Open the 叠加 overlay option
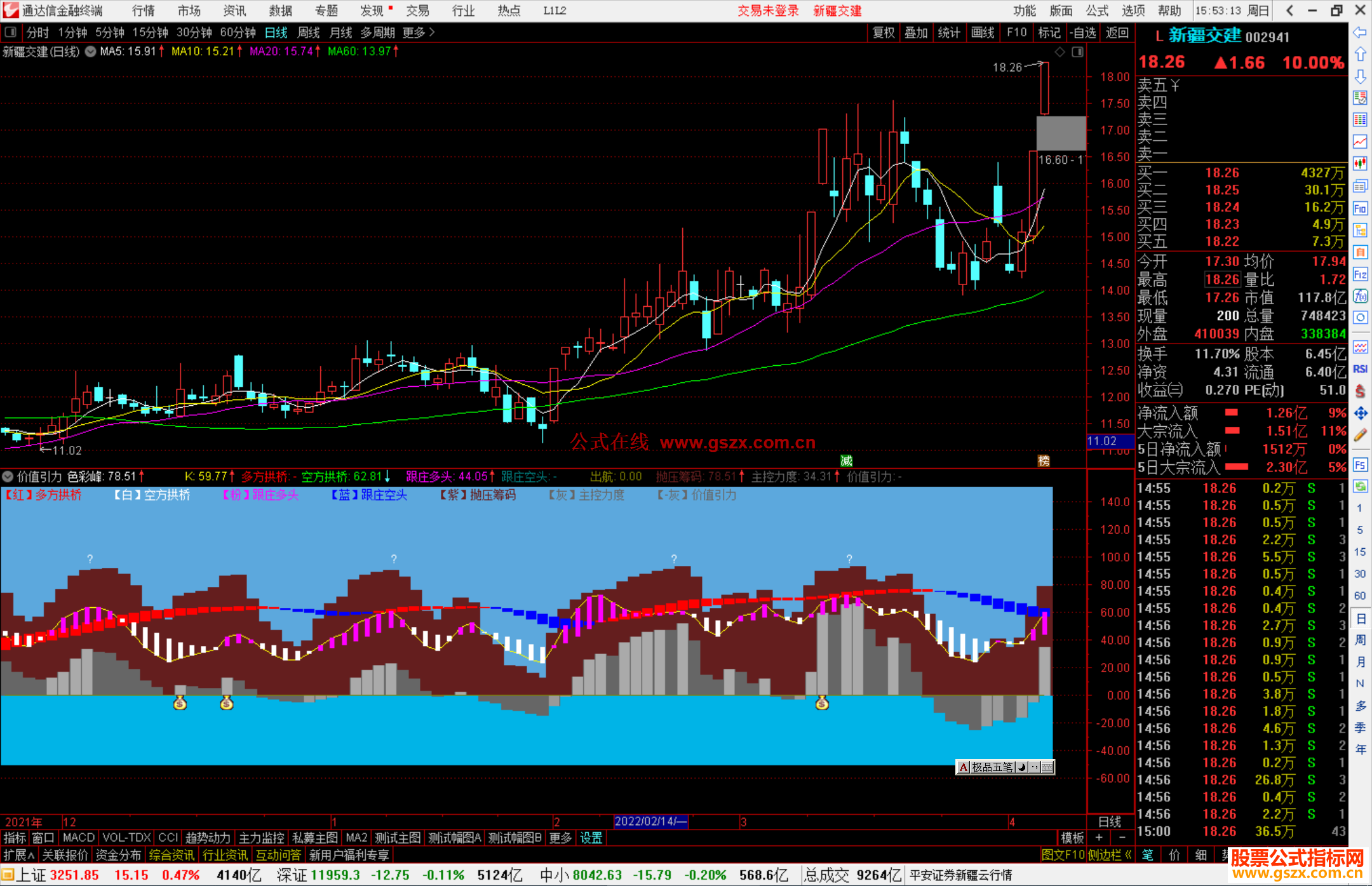This screenshot has height=886, width=1372. coord(917,32)
